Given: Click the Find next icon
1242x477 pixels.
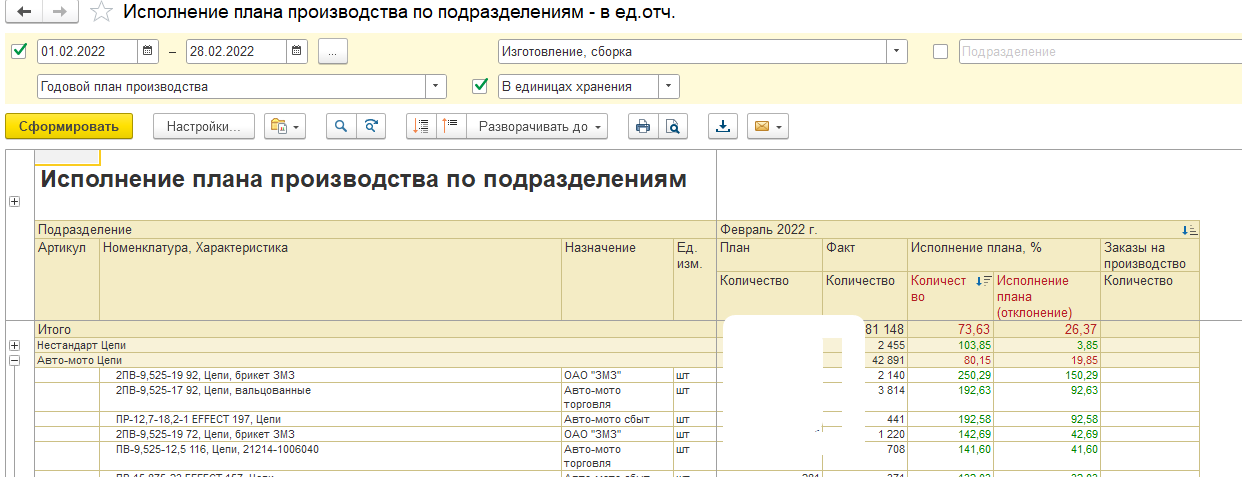Looking at the screenshot, I should [x=371, y=127].
